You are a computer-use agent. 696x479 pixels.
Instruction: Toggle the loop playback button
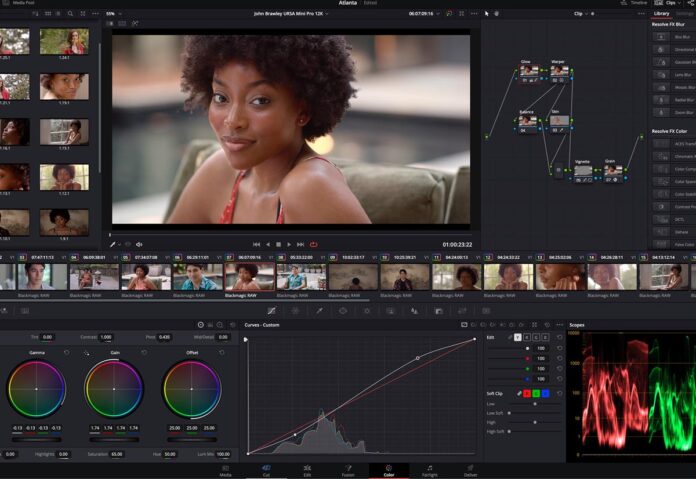pos(313,244)
